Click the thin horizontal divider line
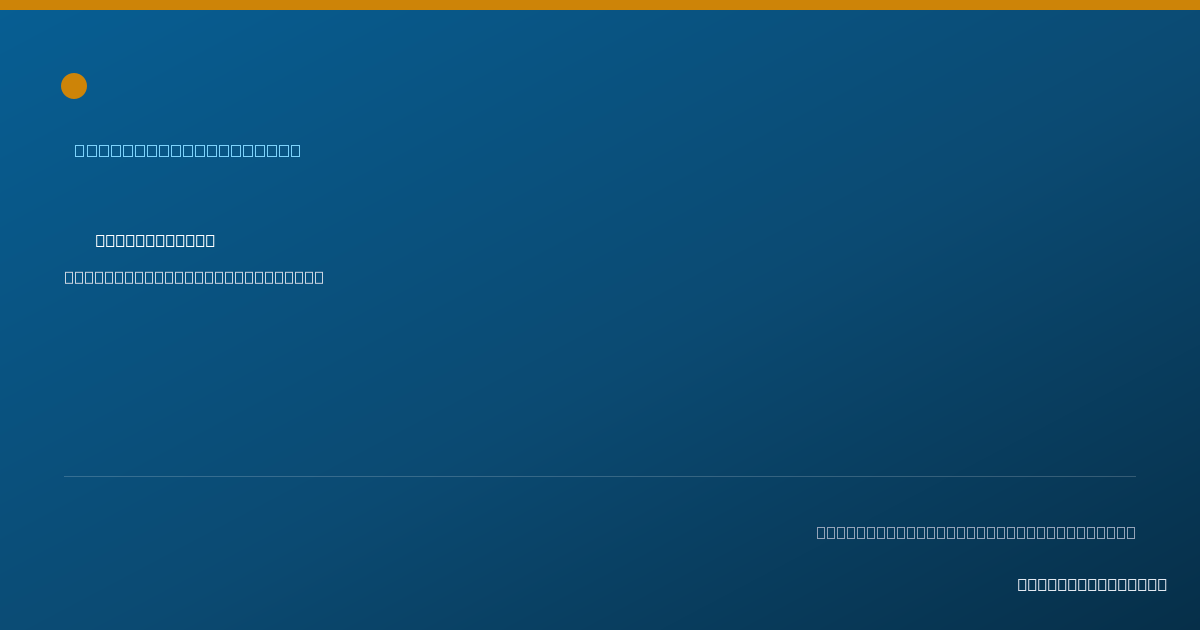1200x630 pixels. point(600,476)
